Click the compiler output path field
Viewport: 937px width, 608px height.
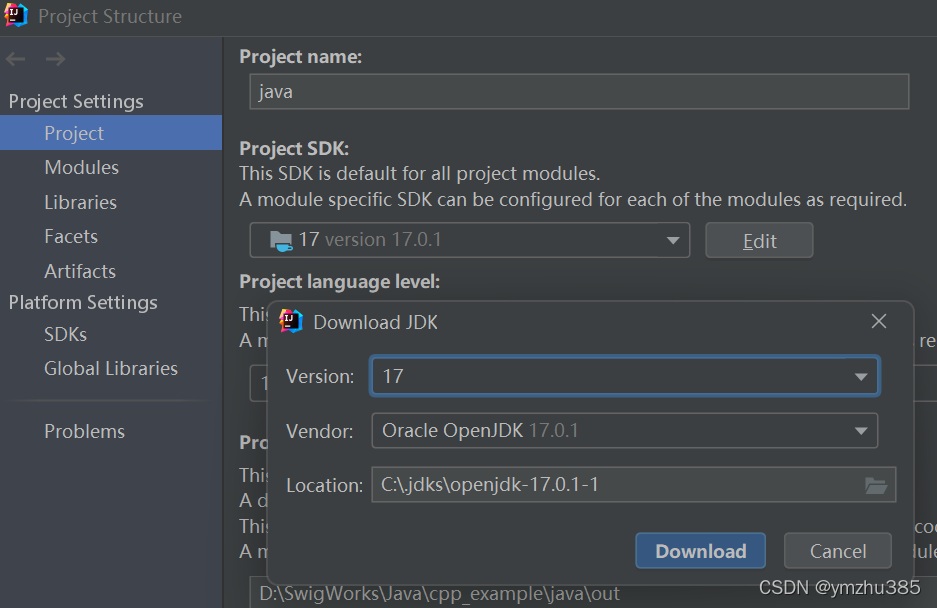tap(593, 594)
